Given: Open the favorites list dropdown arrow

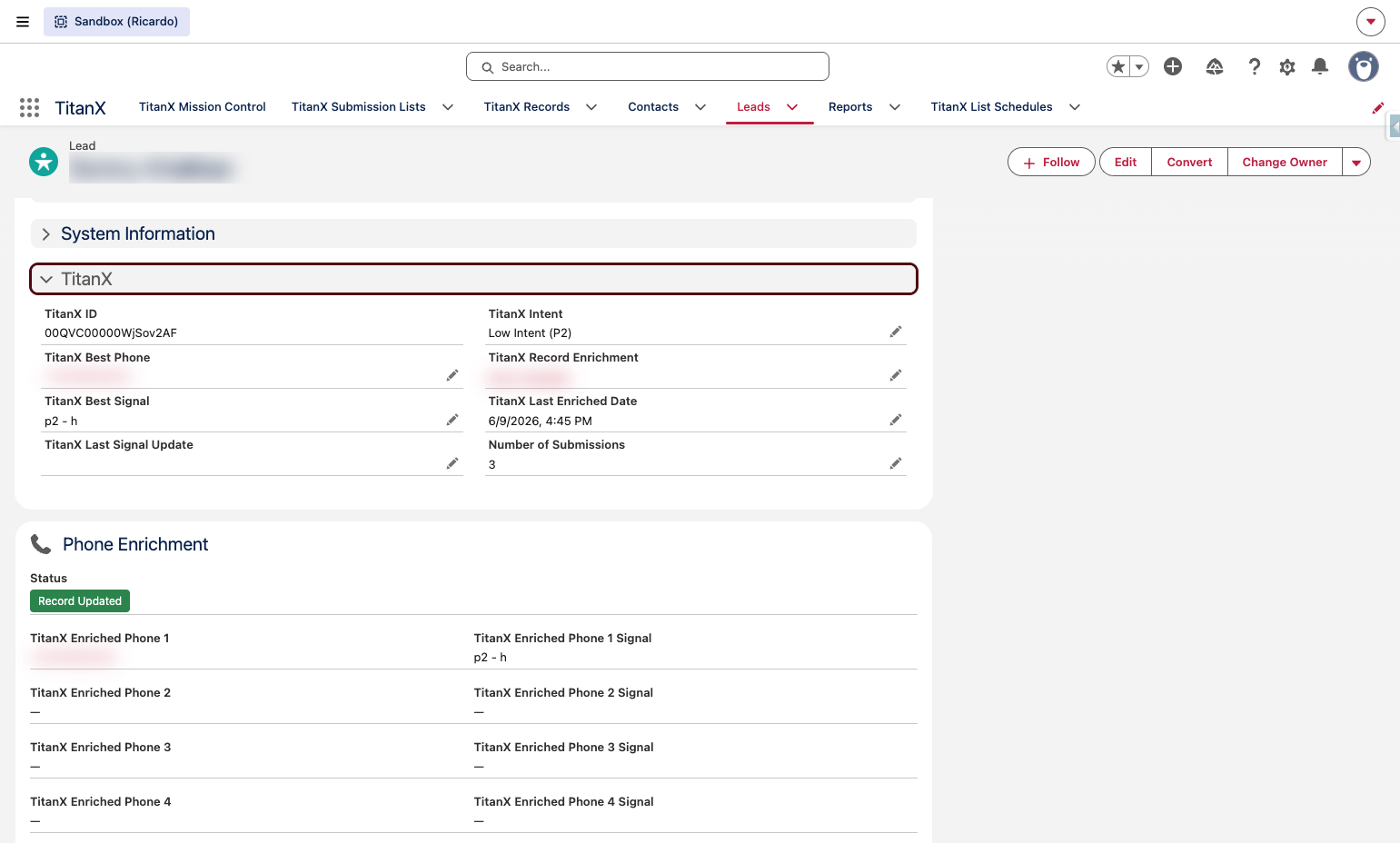Looking at the screenshot, I should (1139, 66).
